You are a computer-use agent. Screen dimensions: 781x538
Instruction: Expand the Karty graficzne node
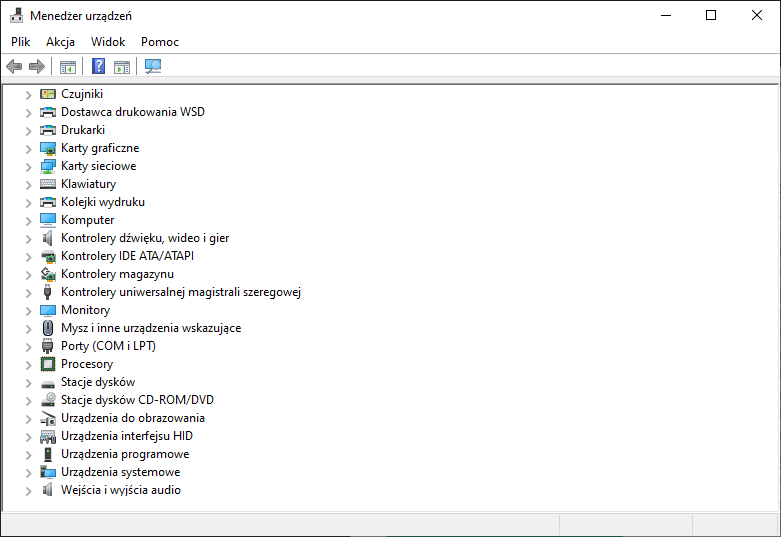[28, 148]
